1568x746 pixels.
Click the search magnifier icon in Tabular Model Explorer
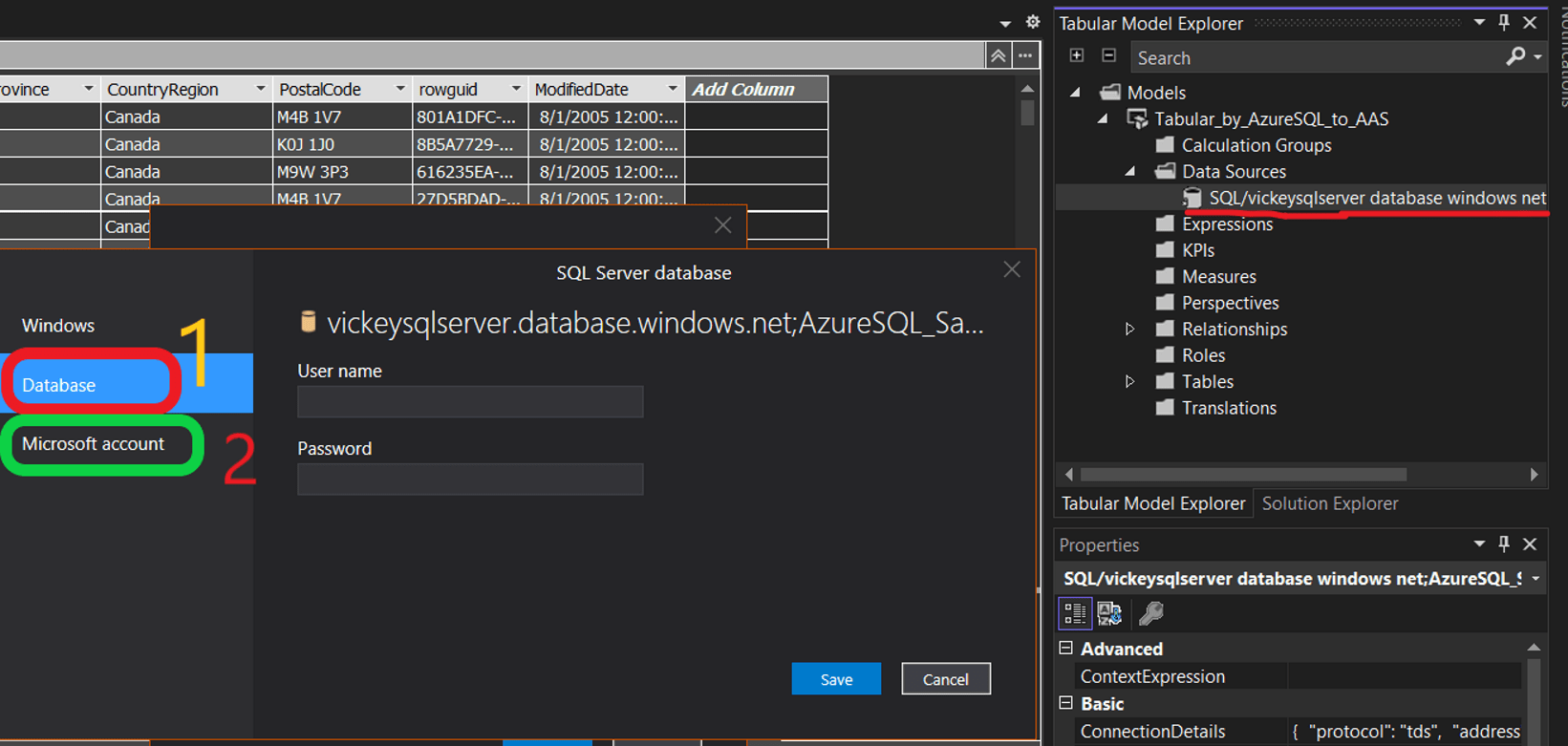tap(1515, 57)
